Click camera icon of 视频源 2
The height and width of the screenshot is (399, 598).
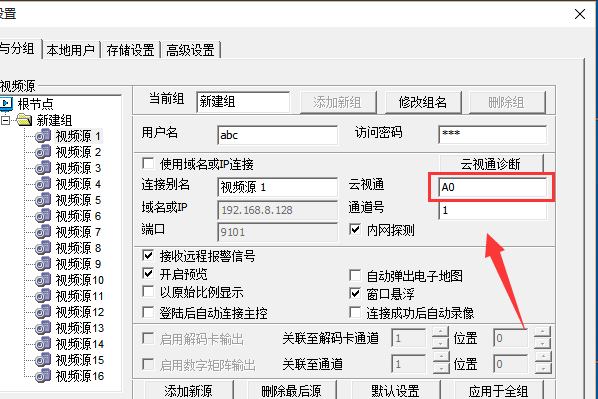pyautogui.click(x=43, y=152)
